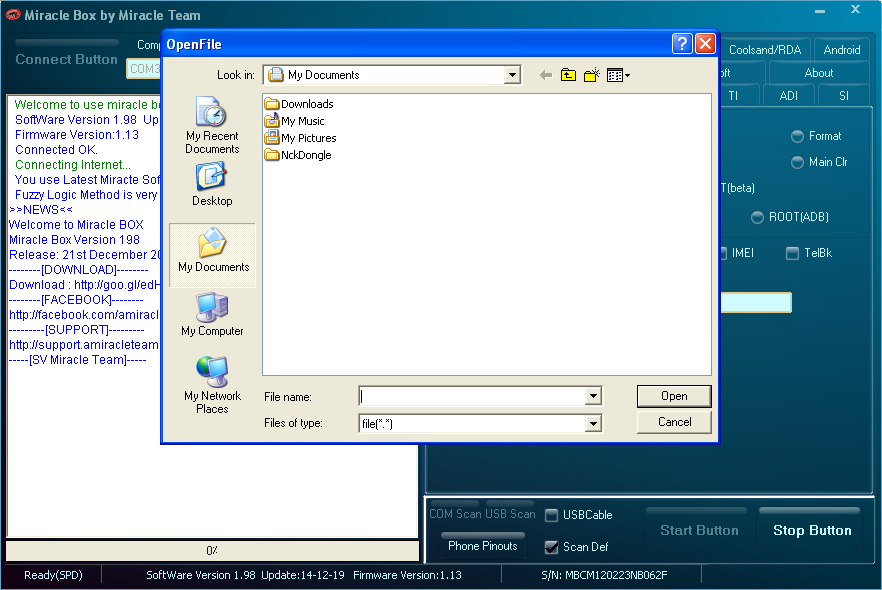Click the Open button
Screen dimensions: 882x590
point(674,396)
